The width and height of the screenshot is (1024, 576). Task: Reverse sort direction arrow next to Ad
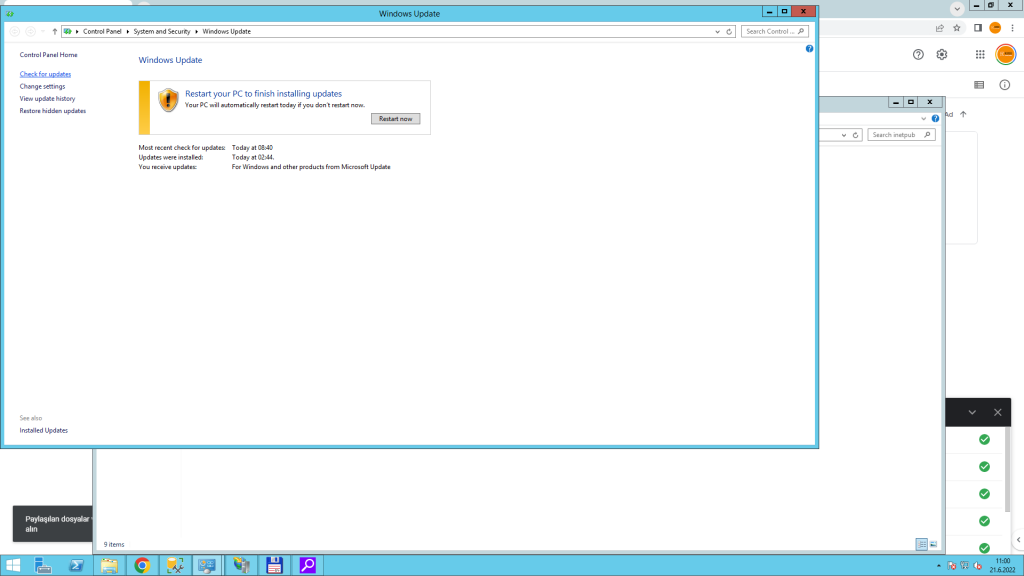(963, 114)
